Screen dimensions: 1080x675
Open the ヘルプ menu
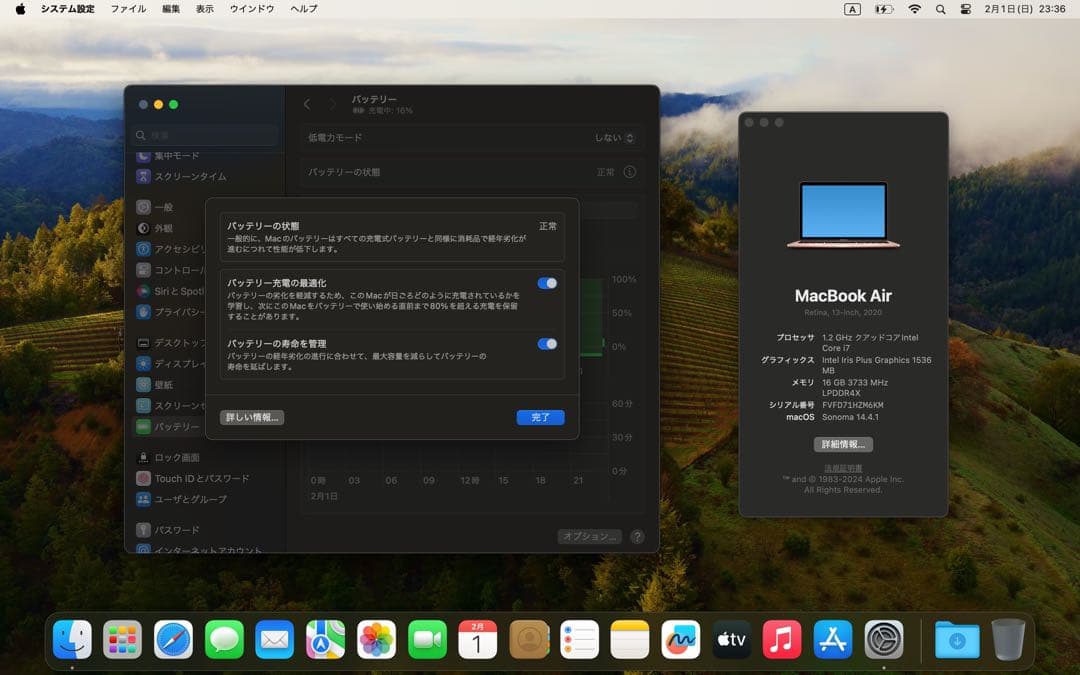coord(302,9)
